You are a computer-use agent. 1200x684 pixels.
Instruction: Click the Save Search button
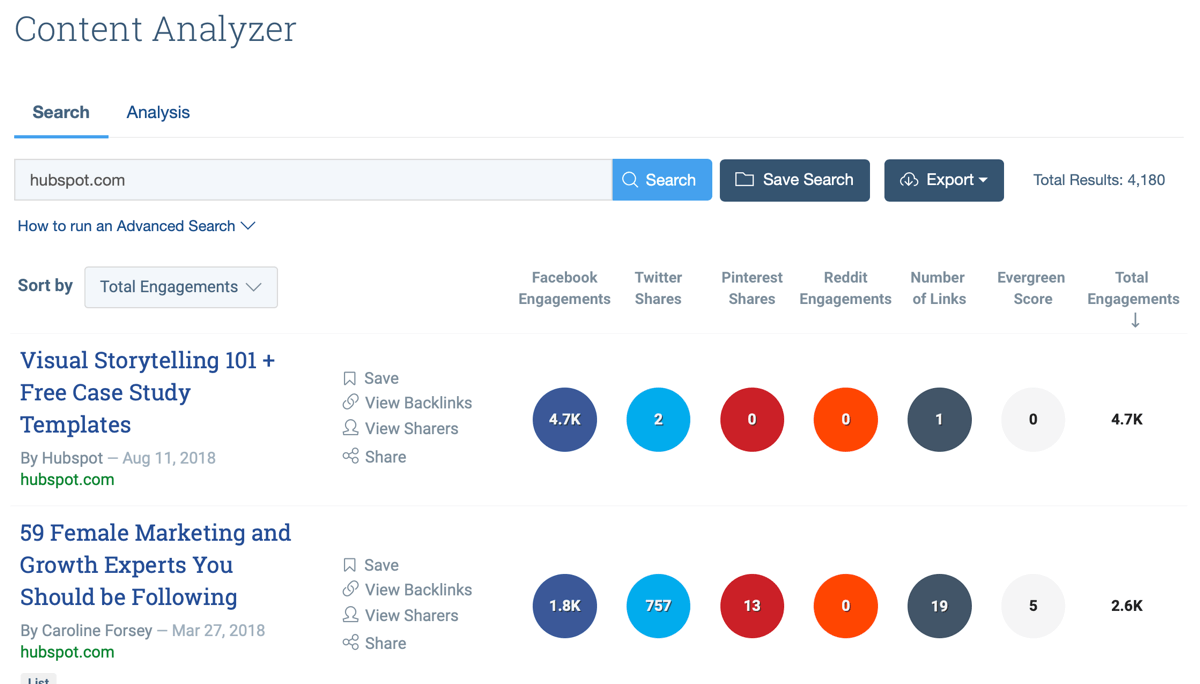click(795, 180)
